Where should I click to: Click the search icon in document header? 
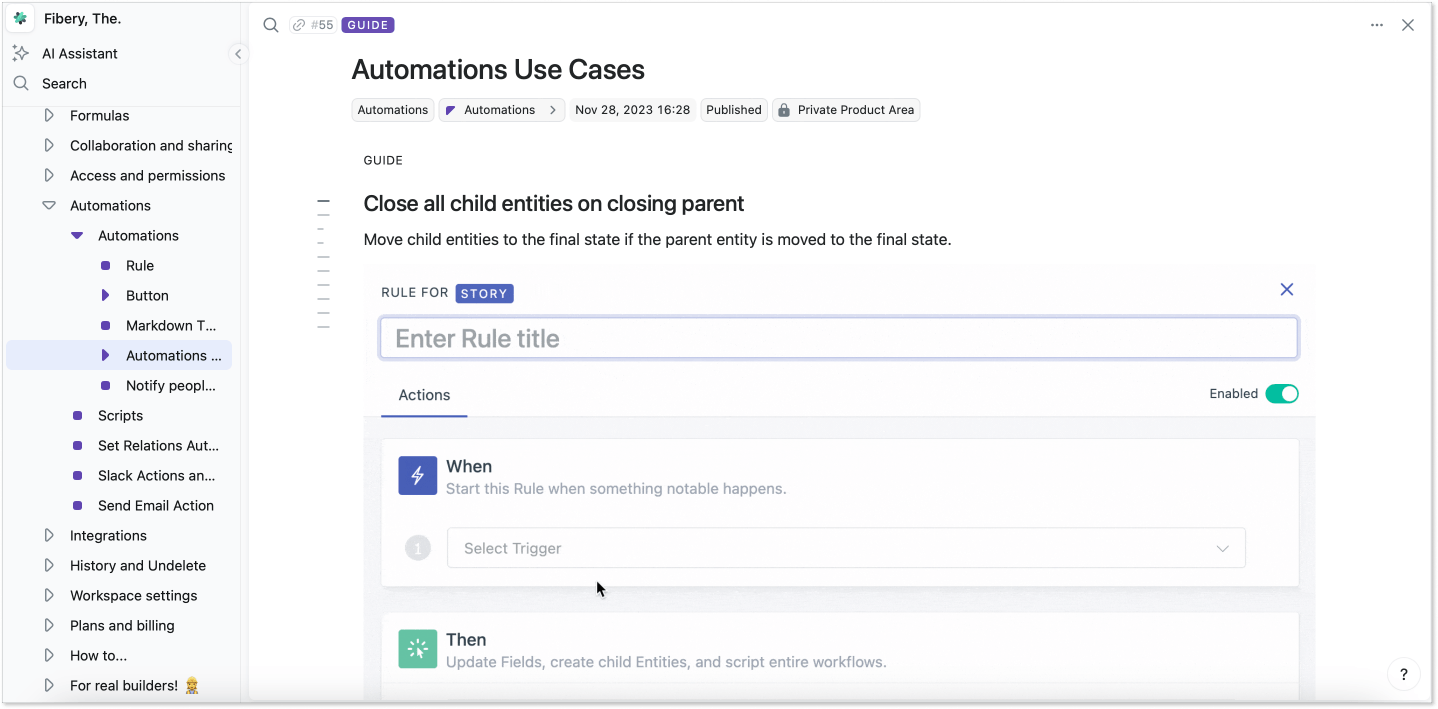pos(271,25)
